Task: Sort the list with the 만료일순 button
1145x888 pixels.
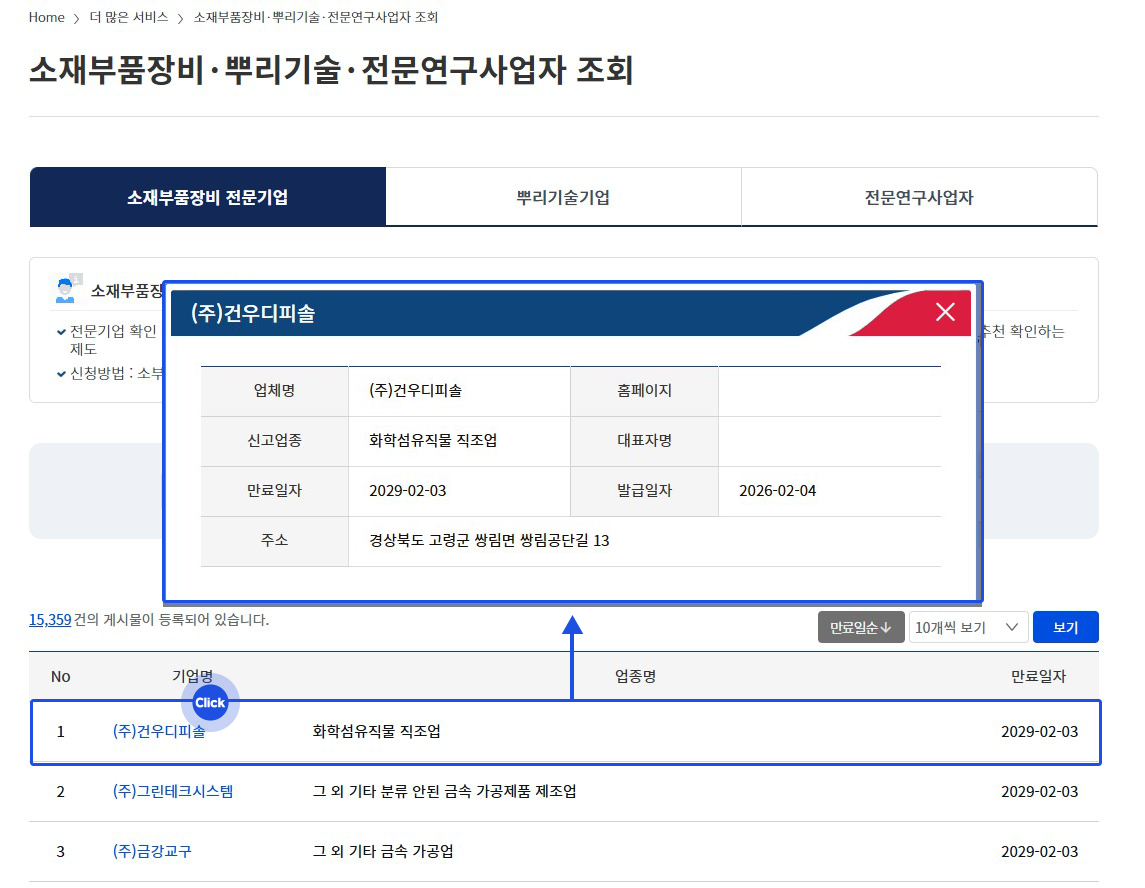Action: coord(860,627)
